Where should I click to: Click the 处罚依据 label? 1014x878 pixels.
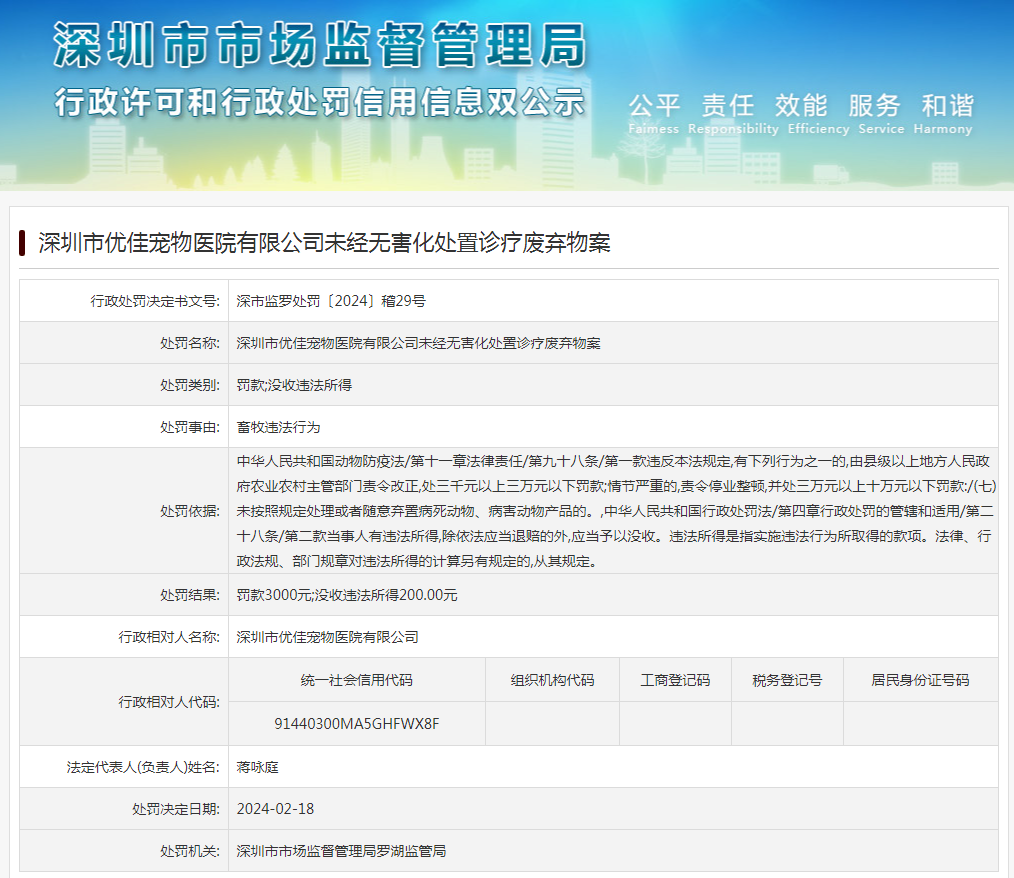190,511
